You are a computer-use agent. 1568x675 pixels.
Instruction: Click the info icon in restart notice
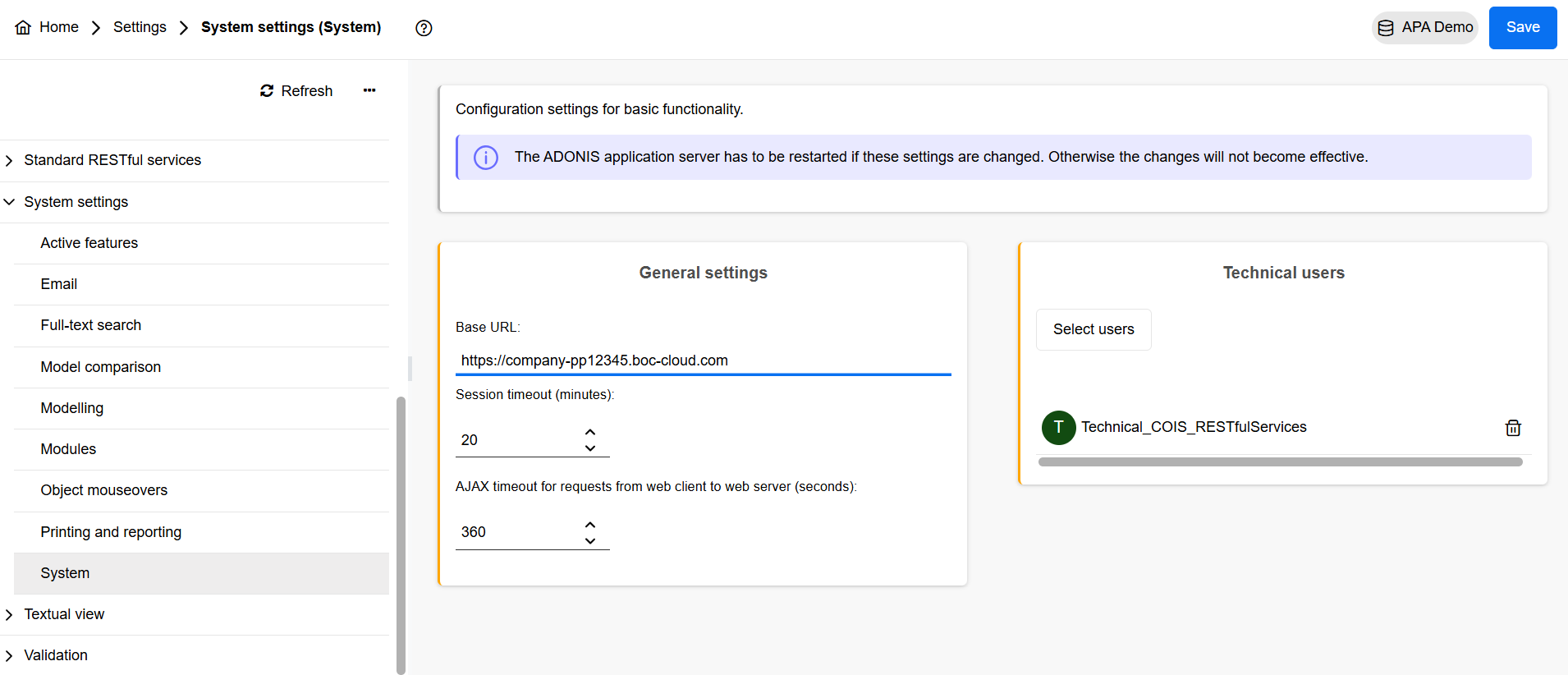coord(486,158)
